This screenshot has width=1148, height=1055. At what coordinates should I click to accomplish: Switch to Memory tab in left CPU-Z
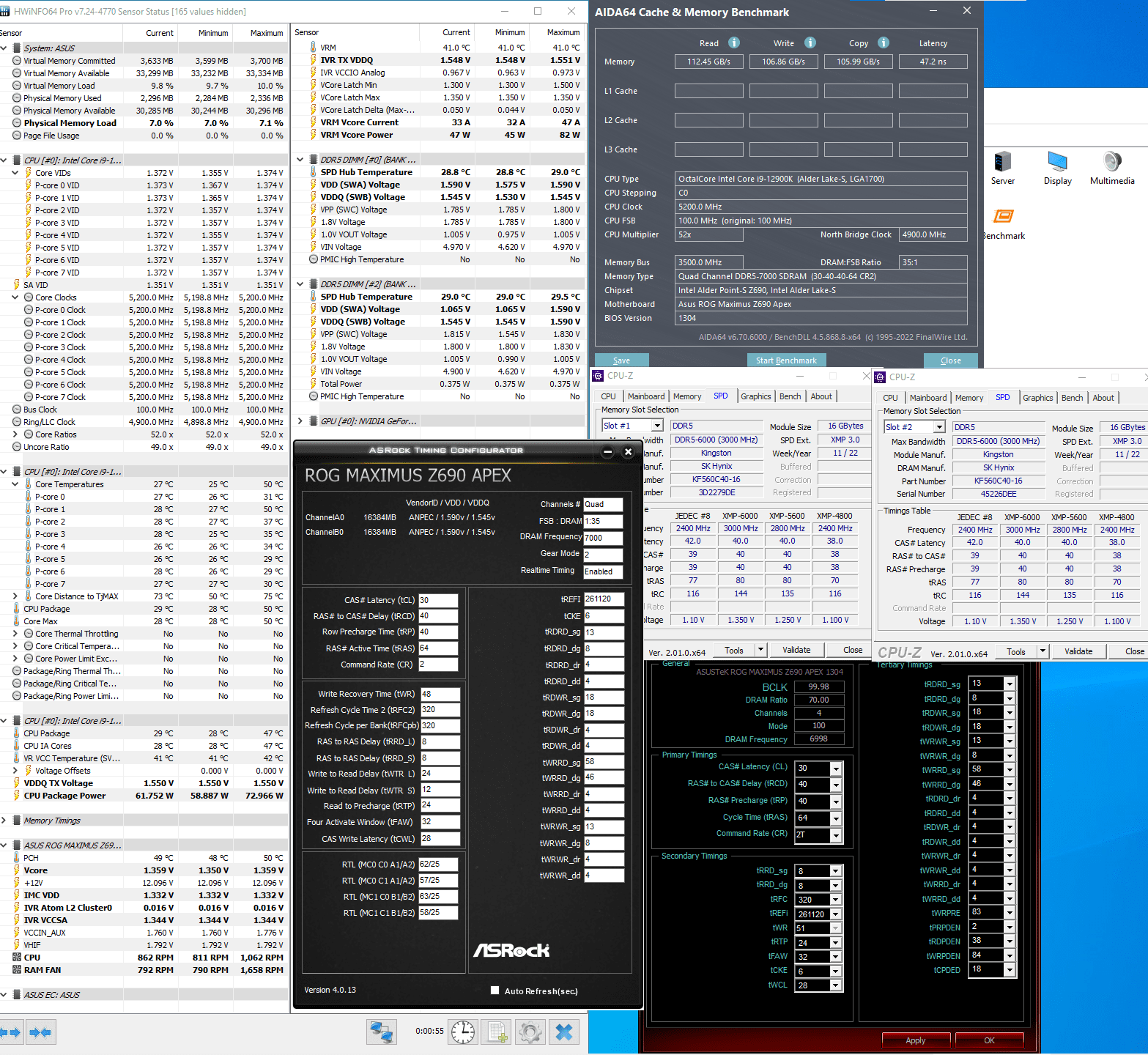click(x=687, y=396)
